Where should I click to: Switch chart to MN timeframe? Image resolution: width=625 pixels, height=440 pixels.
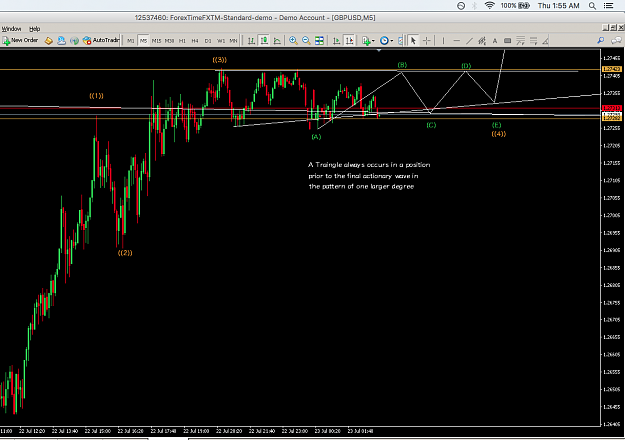pos(233,41)
